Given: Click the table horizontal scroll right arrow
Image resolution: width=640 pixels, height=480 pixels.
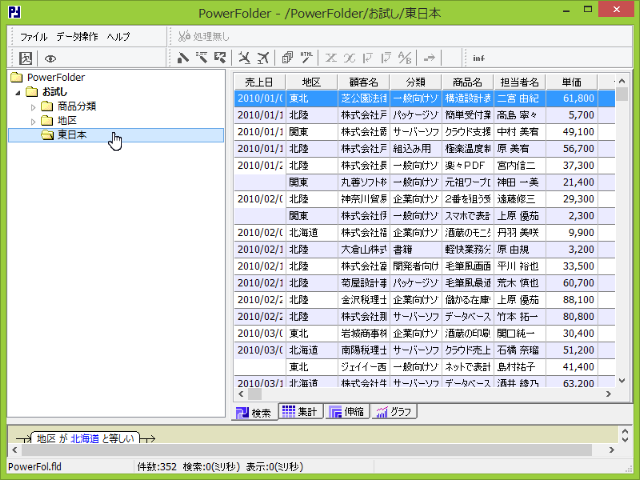Looking at the screenshot, I should pos(609,394).
